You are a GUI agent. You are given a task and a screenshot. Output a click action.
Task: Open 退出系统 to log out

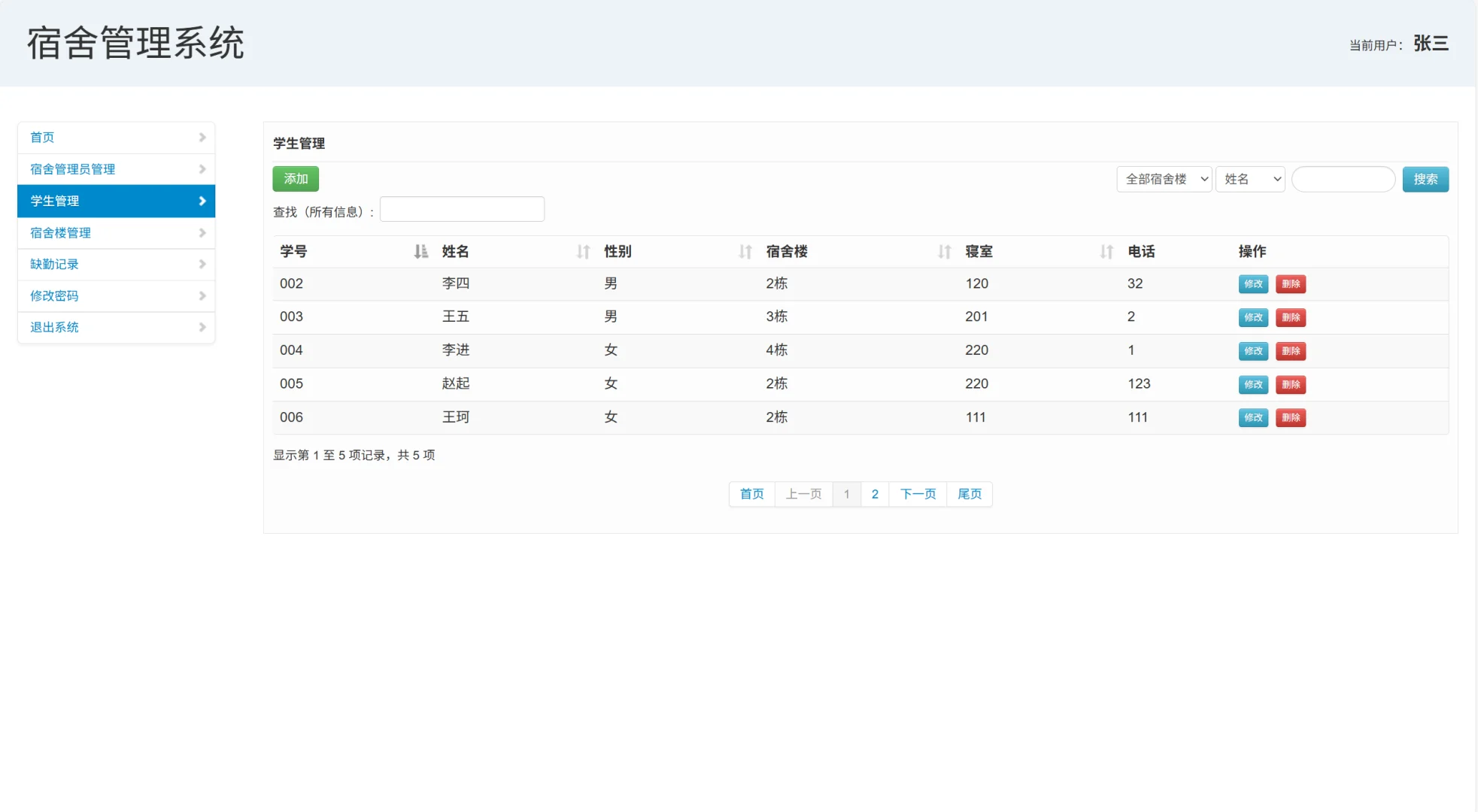pyautogui.click(x=53, y=327)
